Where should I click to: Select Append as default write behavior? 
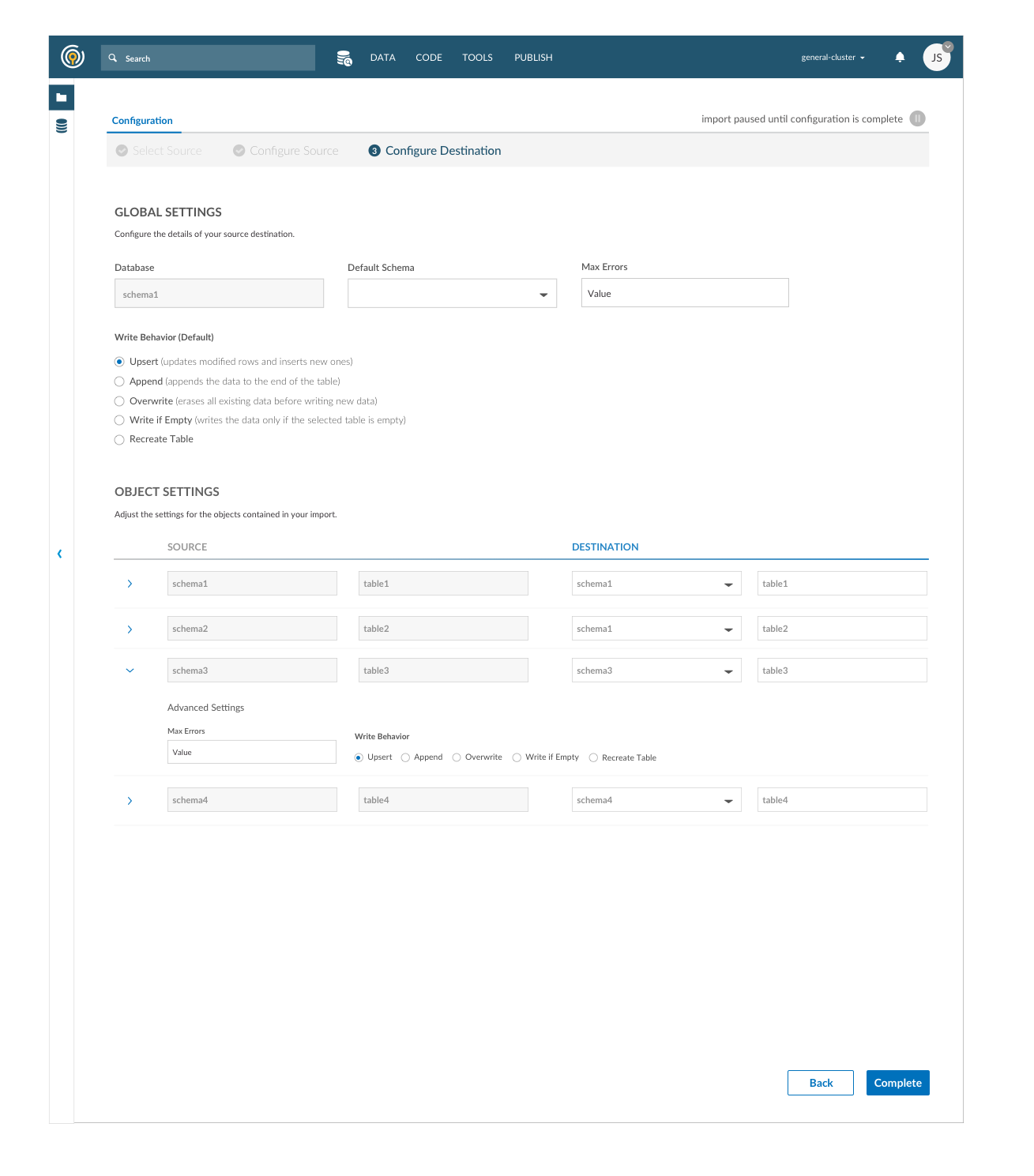[x=119, y=381]
